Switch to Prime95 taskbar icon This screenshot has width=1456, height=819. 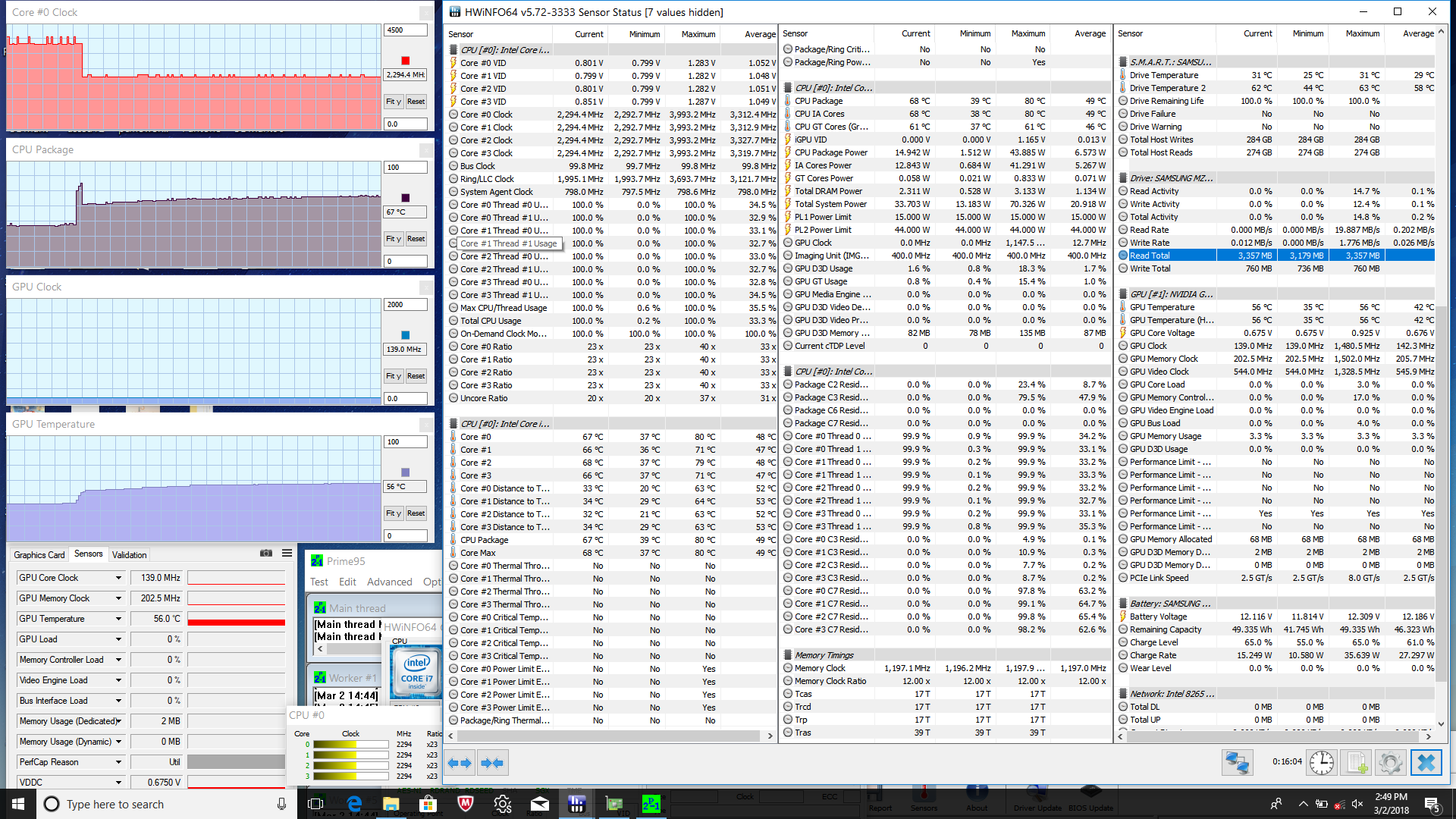(x=651, y=804)
